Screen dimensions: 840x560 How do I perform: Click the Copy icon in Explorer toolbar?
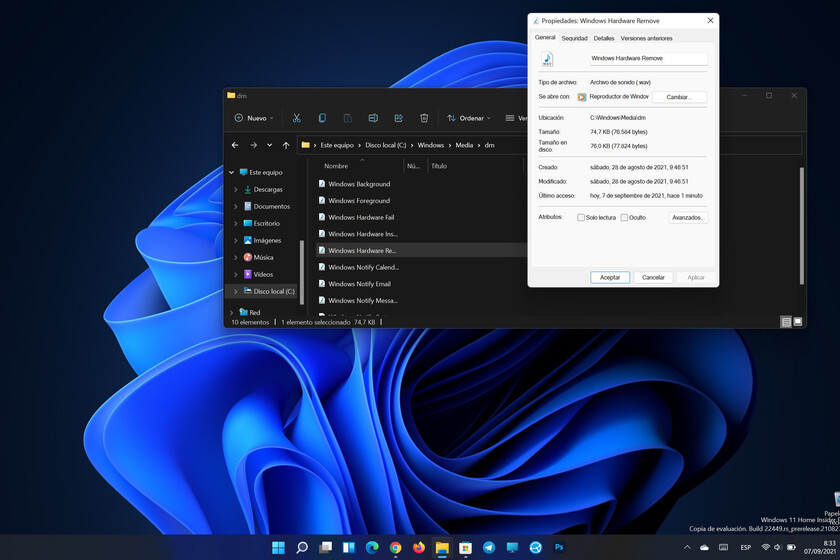322,118
